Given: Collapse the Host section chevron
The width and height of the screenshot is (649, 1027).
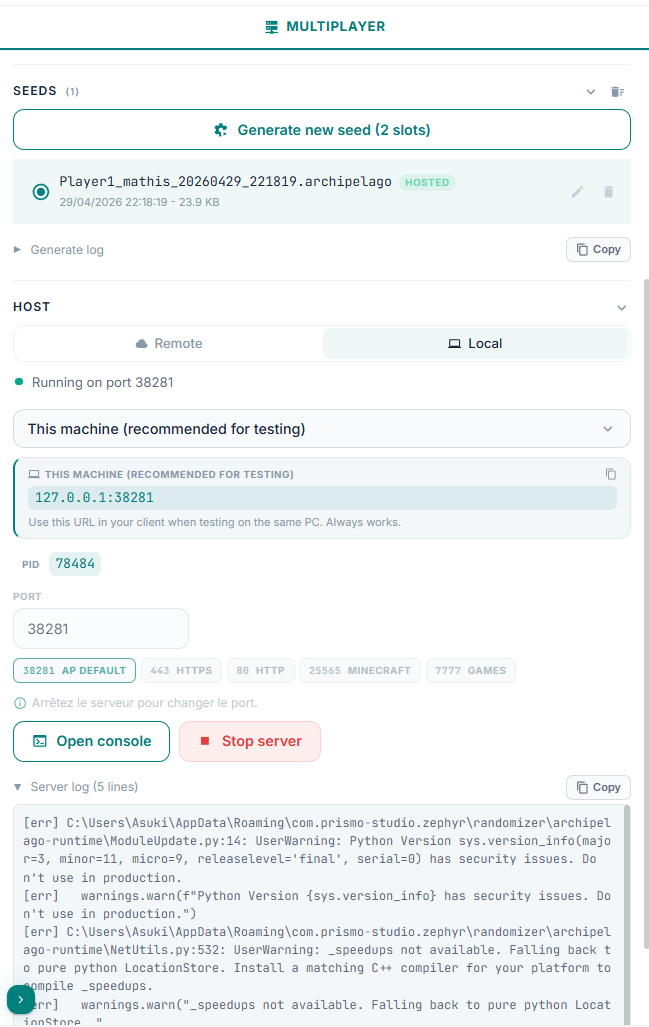Looking at the screenshot, I should [621, 307].
